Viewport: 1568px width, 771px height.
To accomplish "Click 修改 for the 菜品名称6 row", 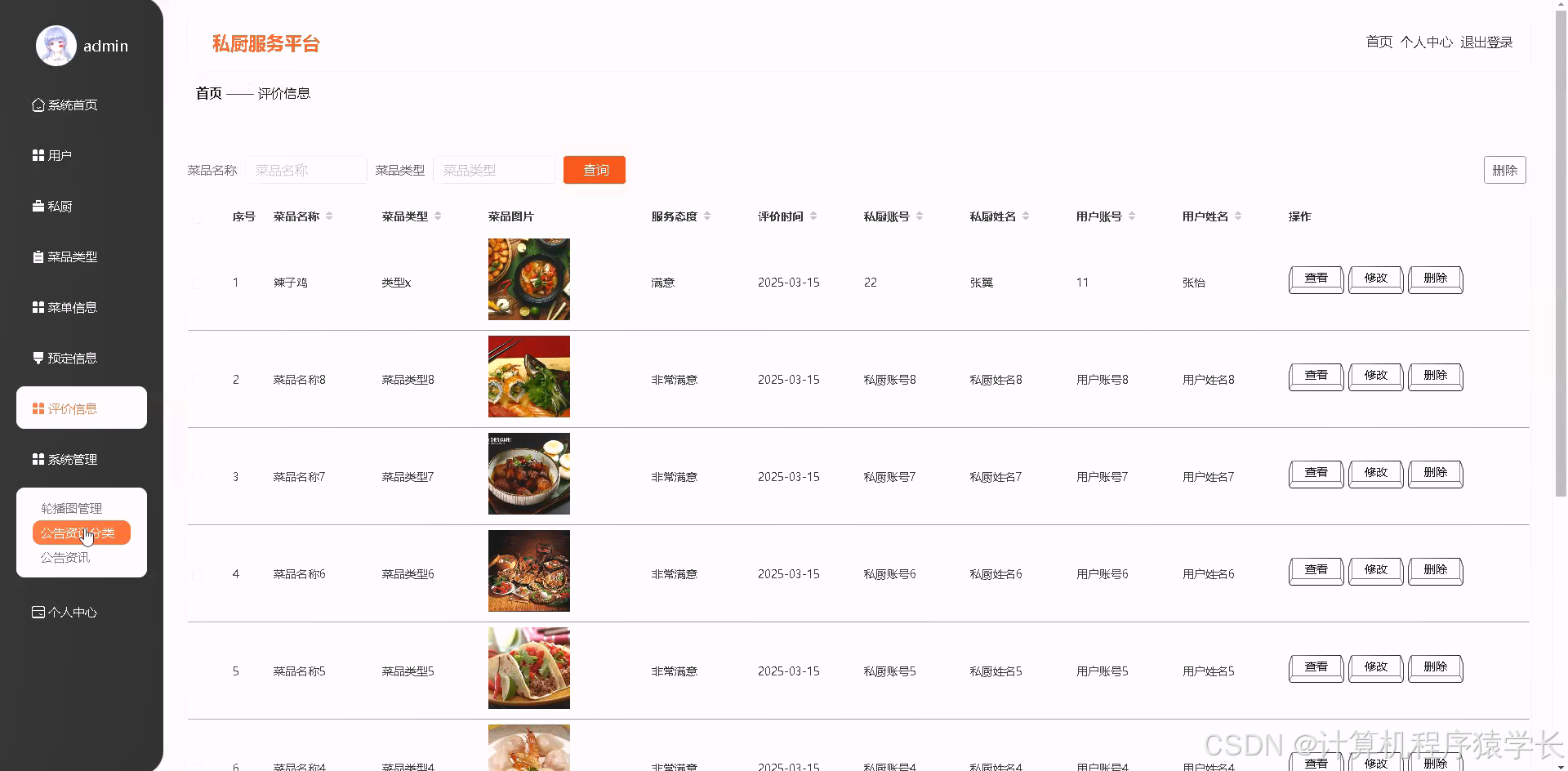I will (x=1376, y=571).
